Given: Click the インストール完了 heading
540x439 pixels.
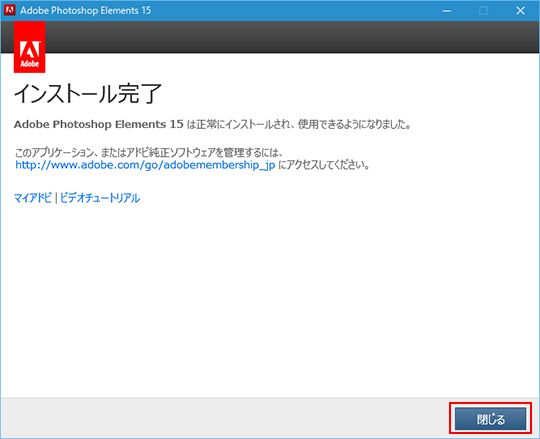Looking at the screenshot, I should click(87, 94).
